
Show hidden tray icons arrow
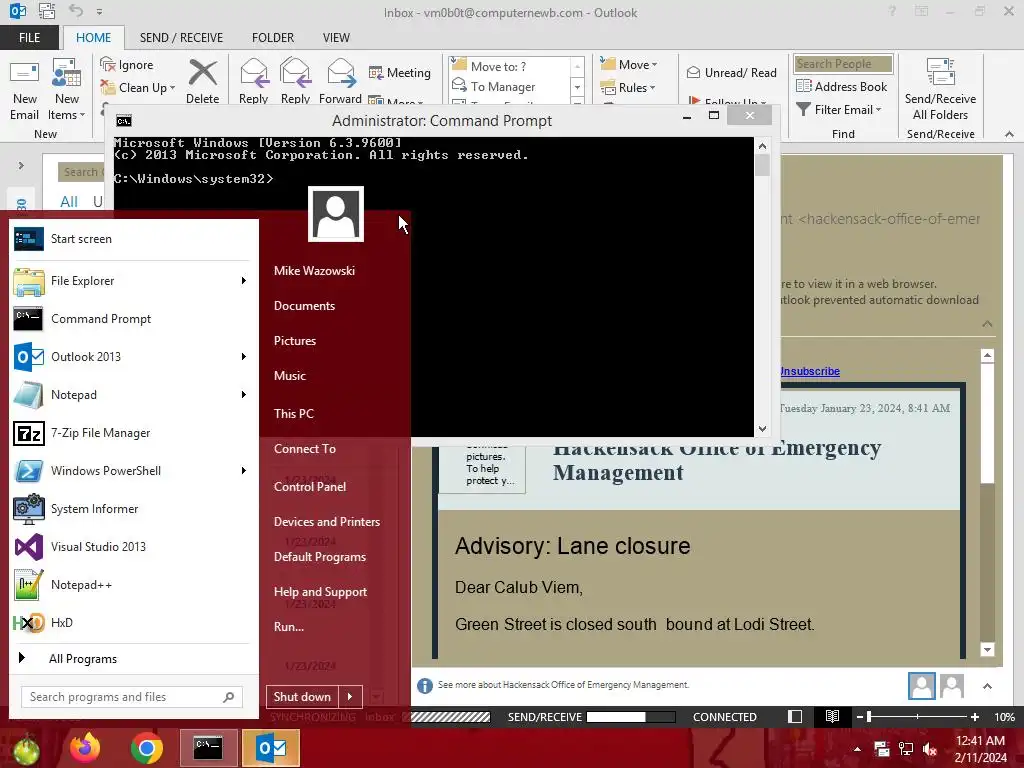857,749
